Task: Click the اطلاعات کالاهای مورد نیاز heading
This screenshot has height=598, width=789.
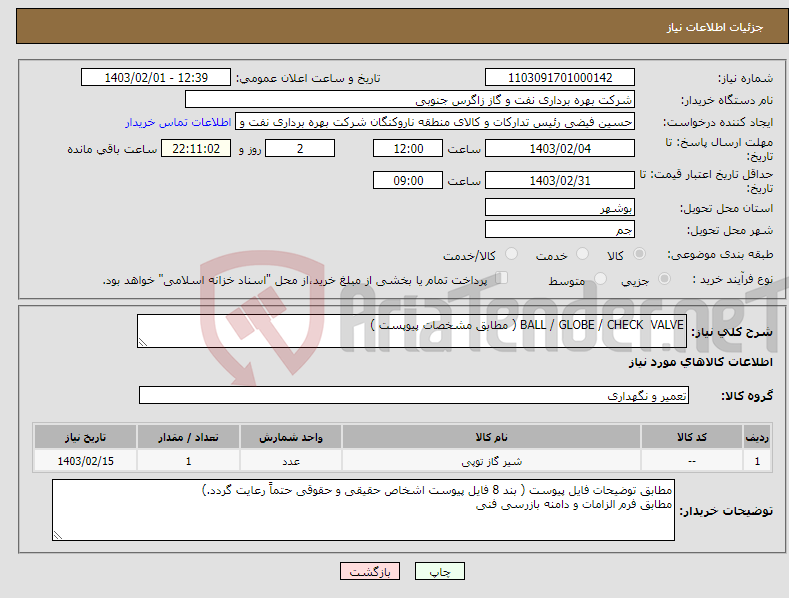Action: tap(700, 362)
